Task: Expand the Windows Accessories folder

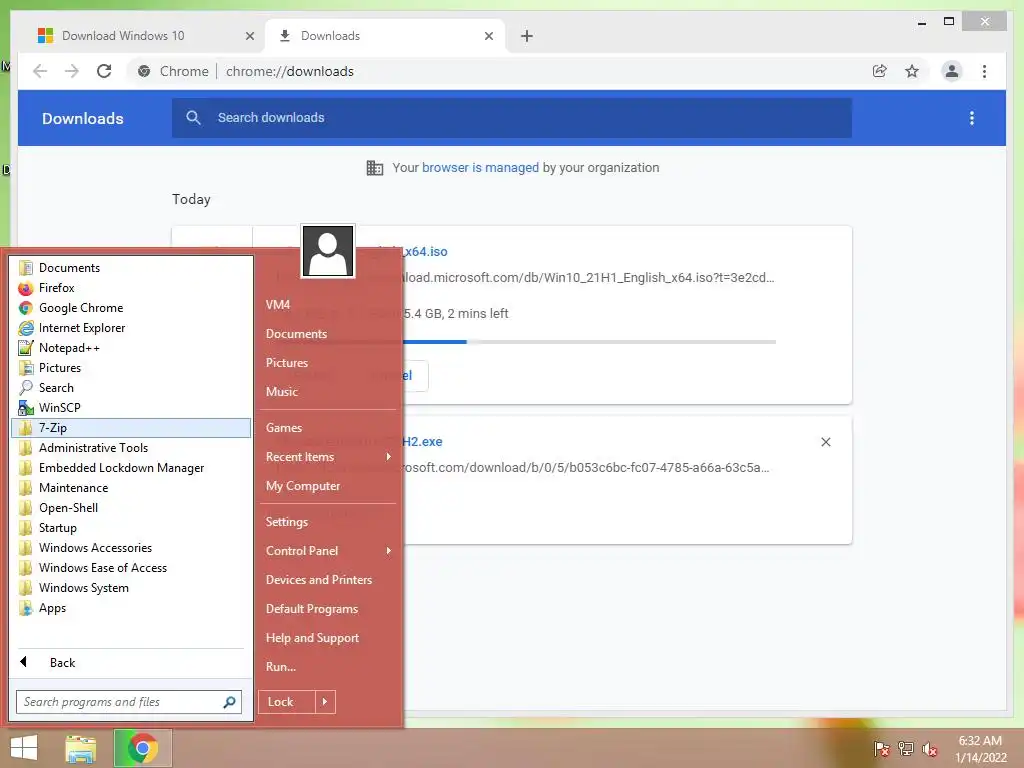Action: tap(131, 548)
